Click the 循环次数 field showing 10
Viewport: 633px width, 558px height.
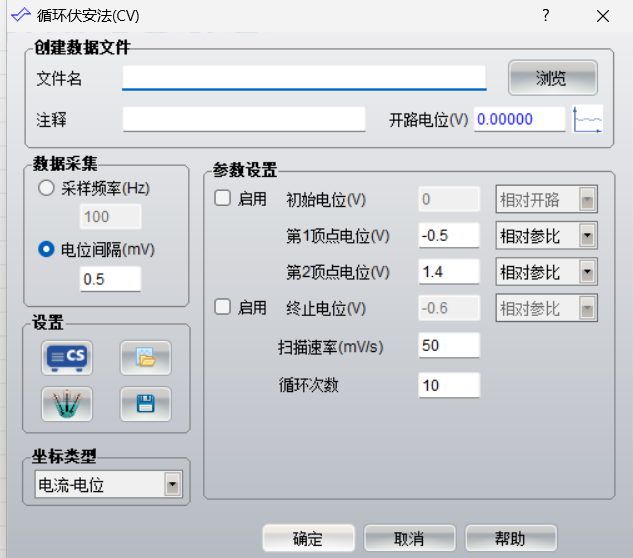pos(449,385)
